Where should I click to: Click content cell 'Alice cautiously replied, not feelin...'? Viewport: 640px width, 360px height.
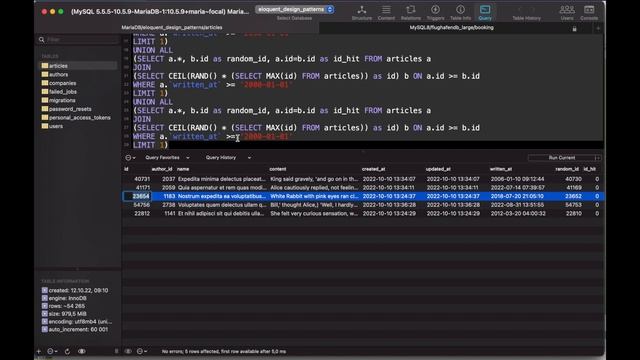click(314, 188)
